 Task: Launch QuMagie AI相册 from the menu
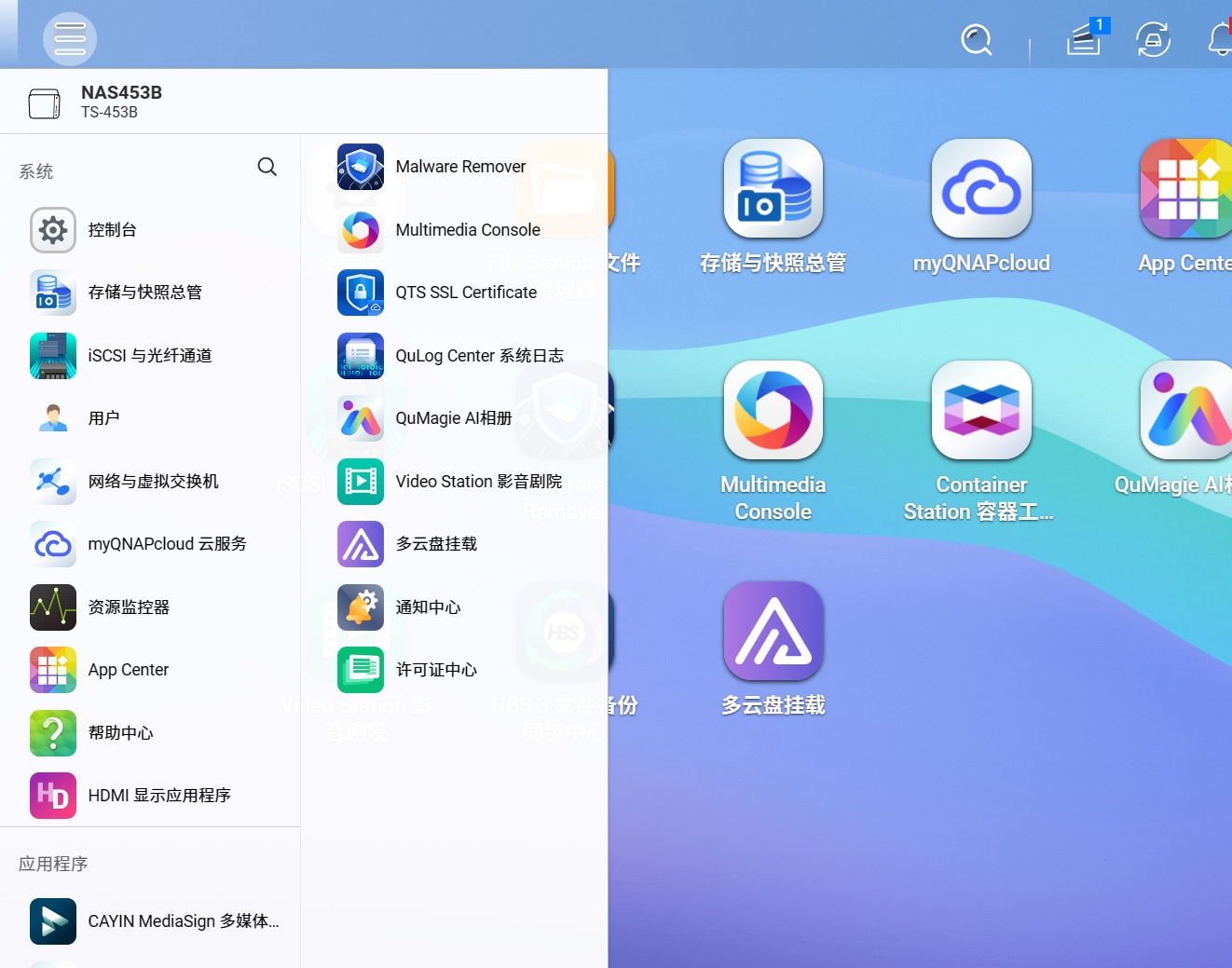[x=454, y=418]
